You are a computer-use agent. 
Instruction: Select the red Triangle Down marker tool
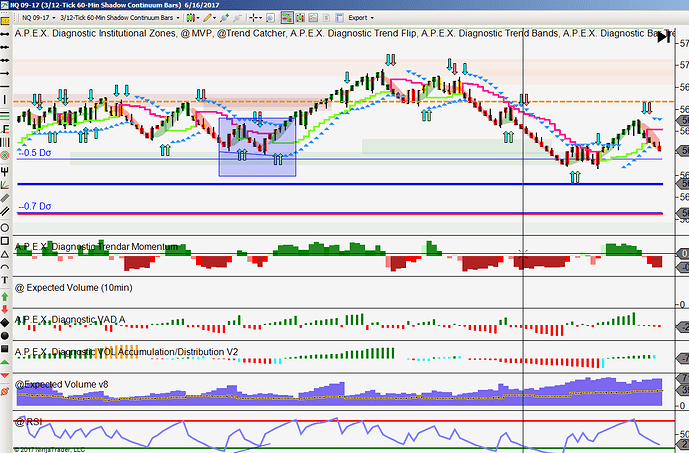click(x=5, y=375)
